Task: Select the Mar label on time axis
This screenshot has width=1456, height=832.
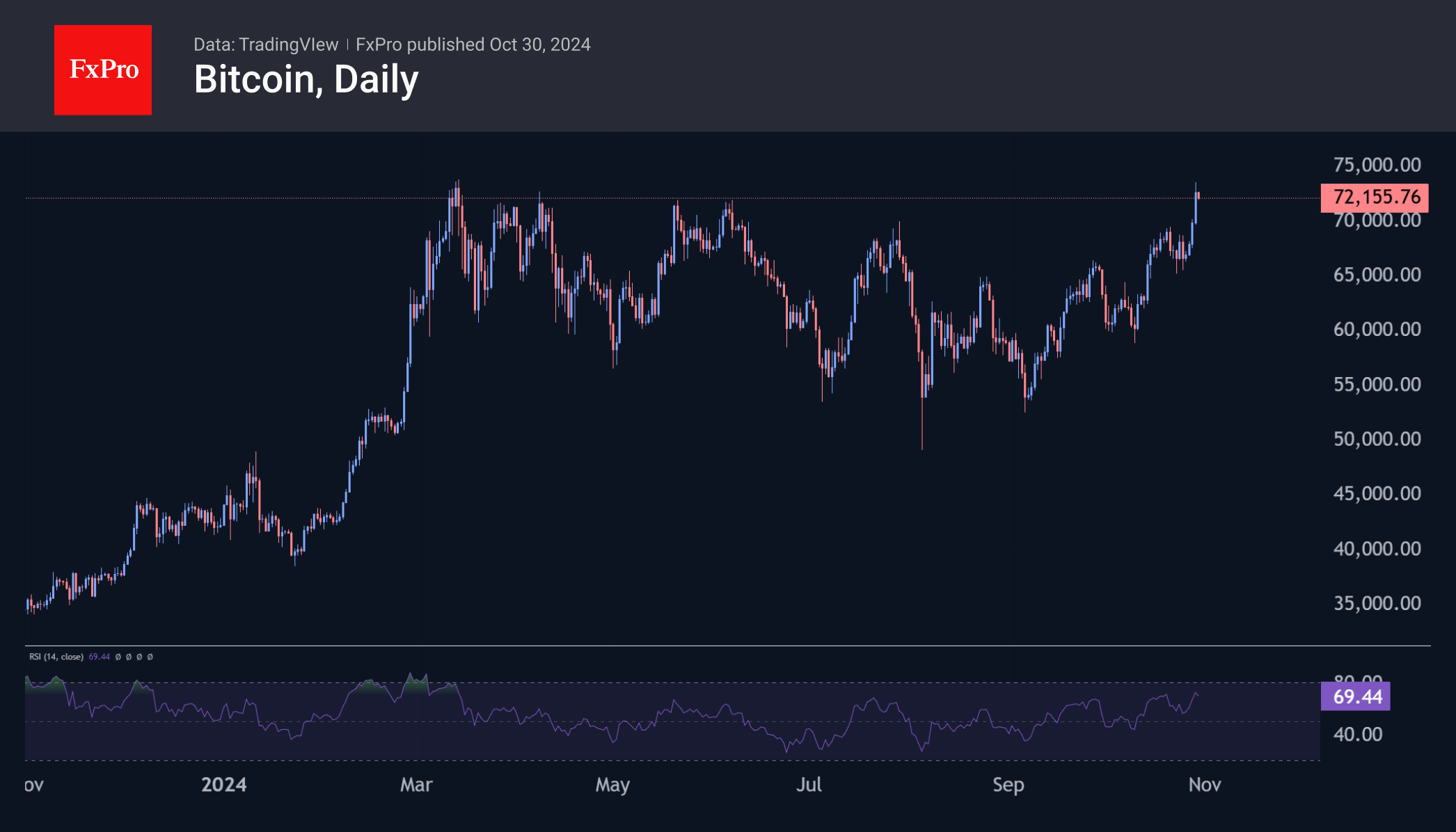Action: pos(416,785)
